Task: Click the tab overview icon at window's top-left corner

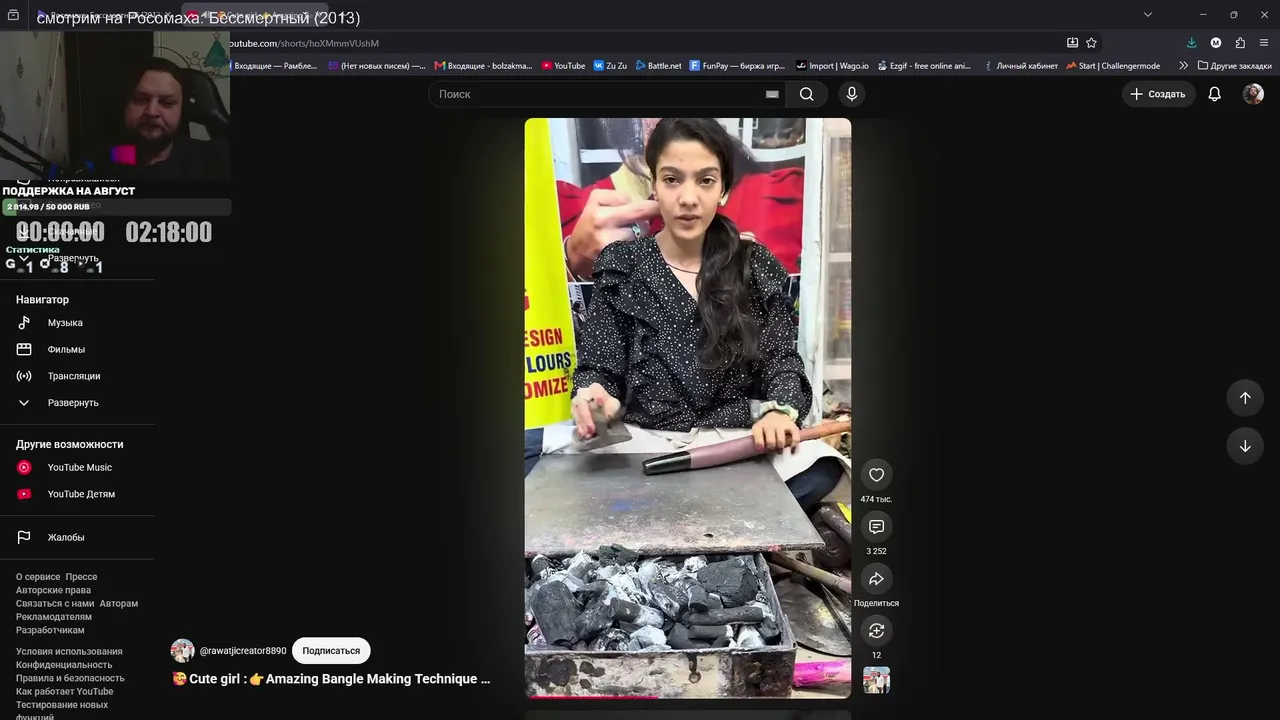Action: 13,15
